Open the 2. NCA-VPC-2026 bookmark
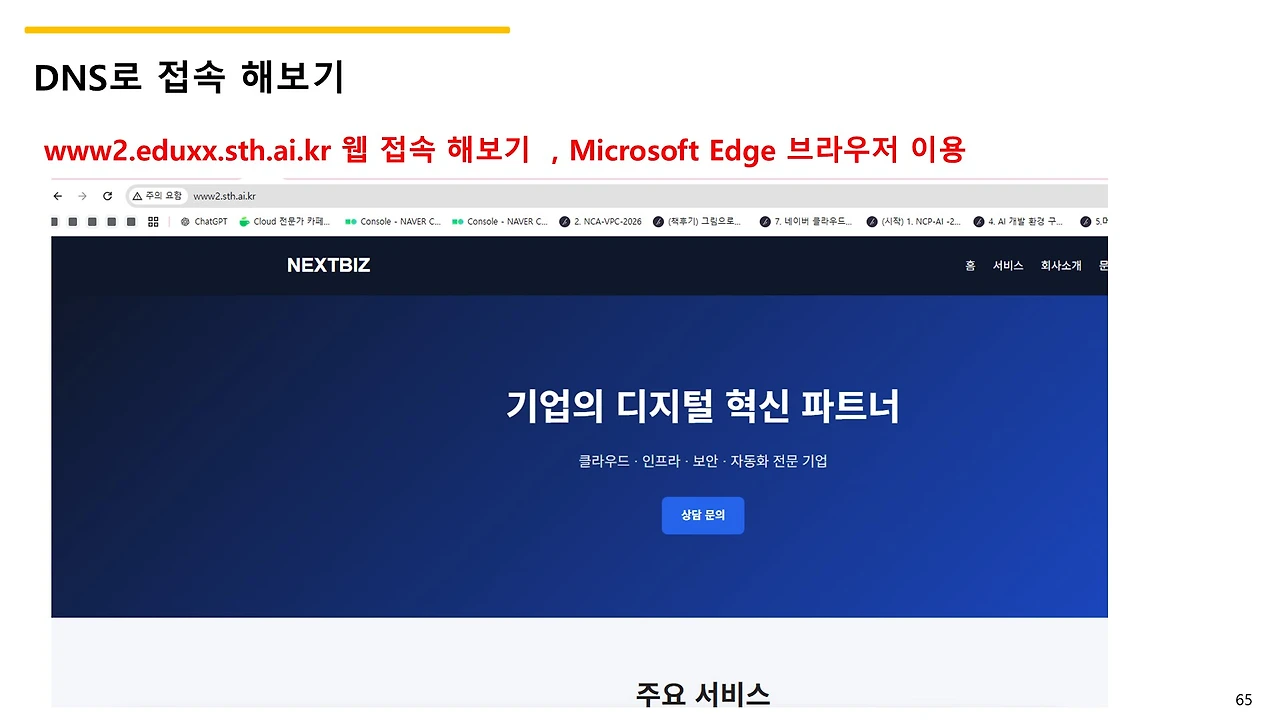Viewport: 1280px width, 720px height. [601, 222]
